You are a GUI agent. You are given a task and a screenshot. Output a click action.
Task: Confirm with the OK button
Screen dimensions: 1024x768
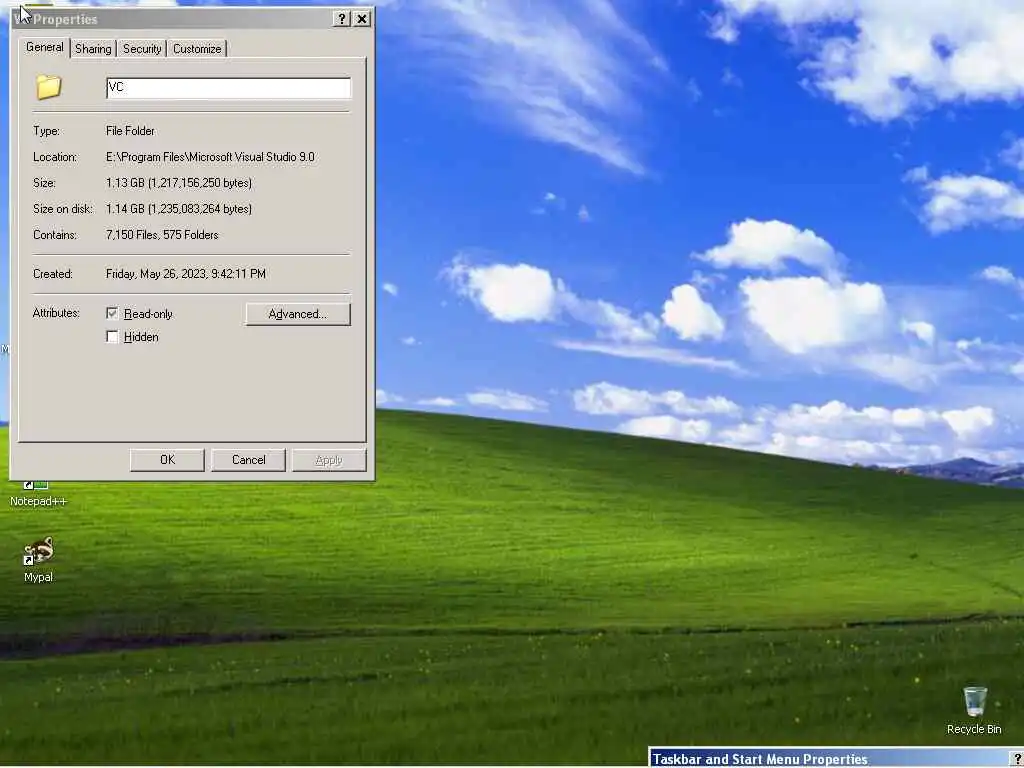pyautogui.click(x=167, y=460)
